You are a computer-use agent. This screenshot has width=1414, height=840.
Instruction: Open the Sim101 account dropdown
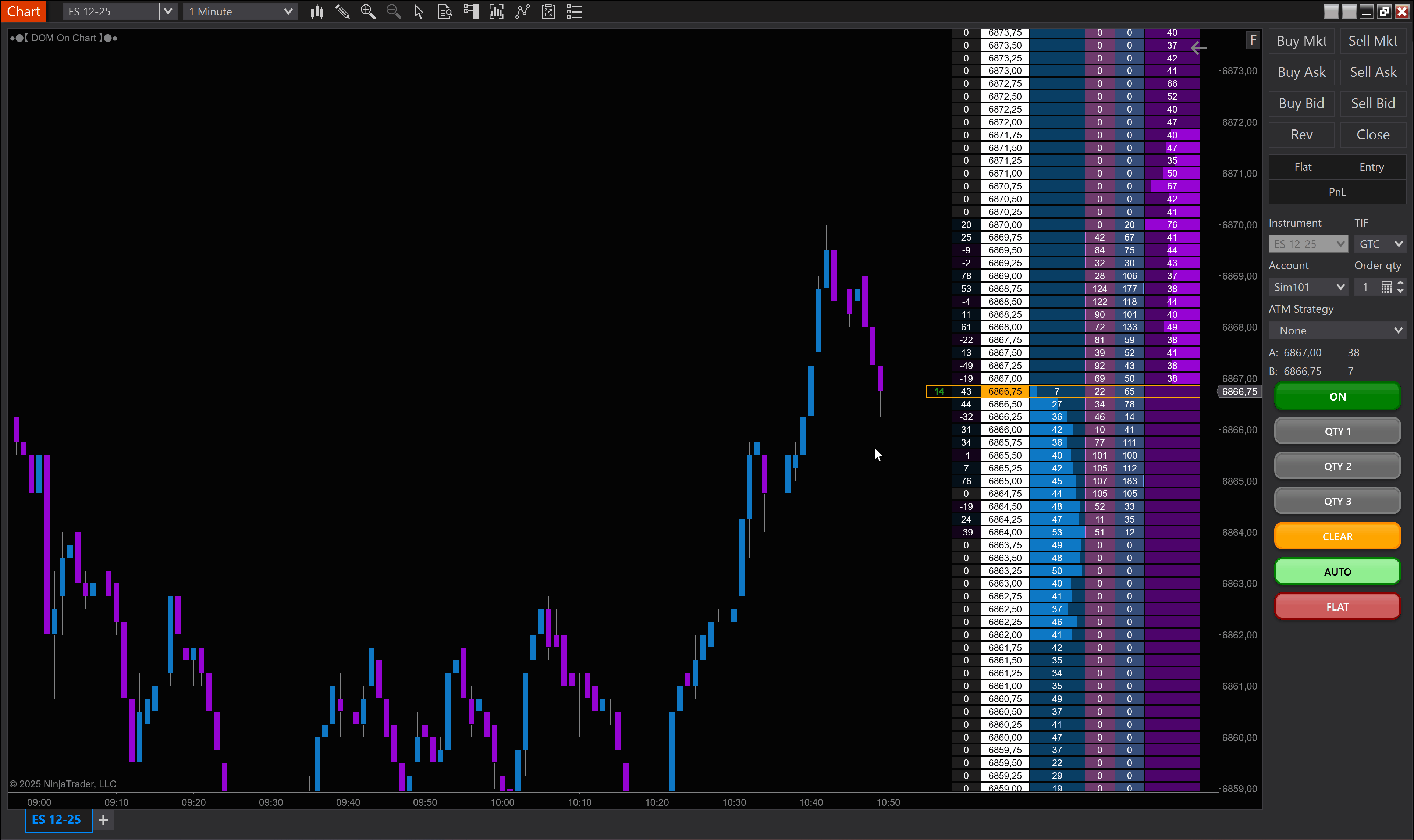tap(1308, 287)
